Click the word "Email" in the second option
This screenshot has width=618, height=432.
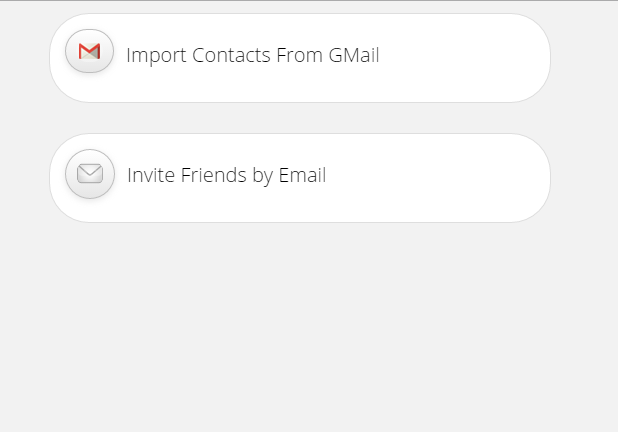click(x=302, y=176)
